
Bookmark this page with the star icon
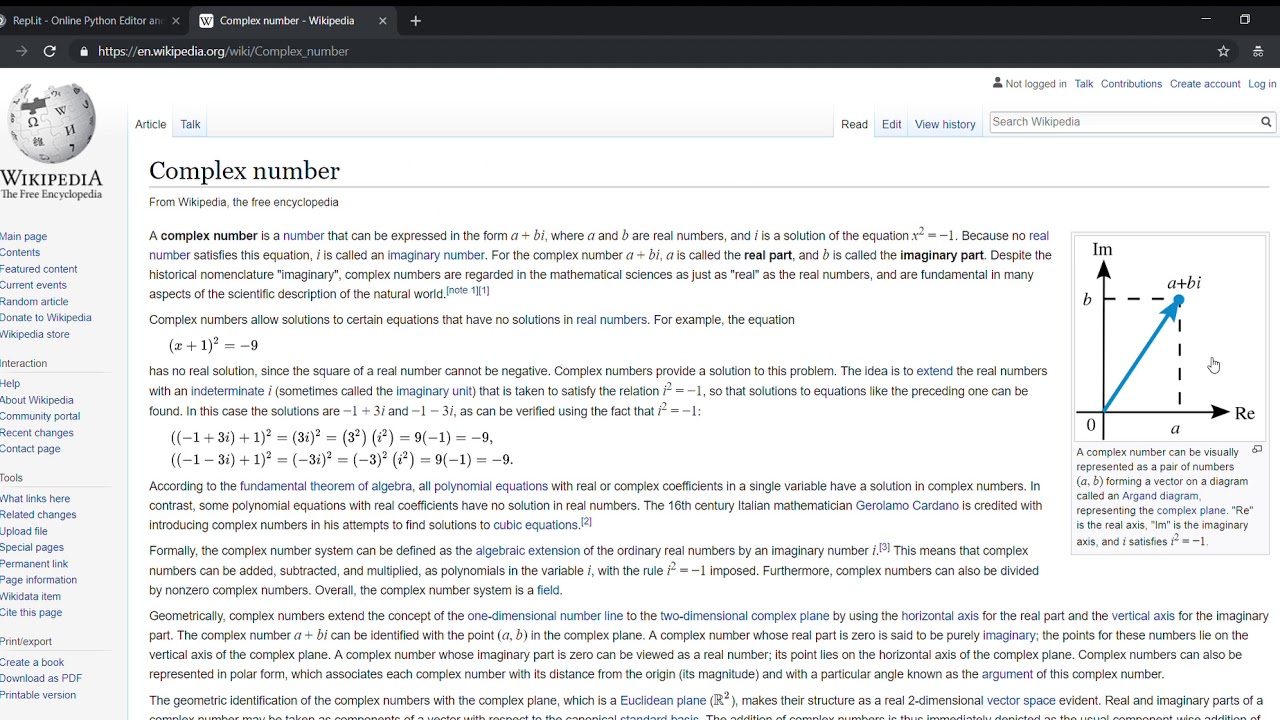point(1223,51)
